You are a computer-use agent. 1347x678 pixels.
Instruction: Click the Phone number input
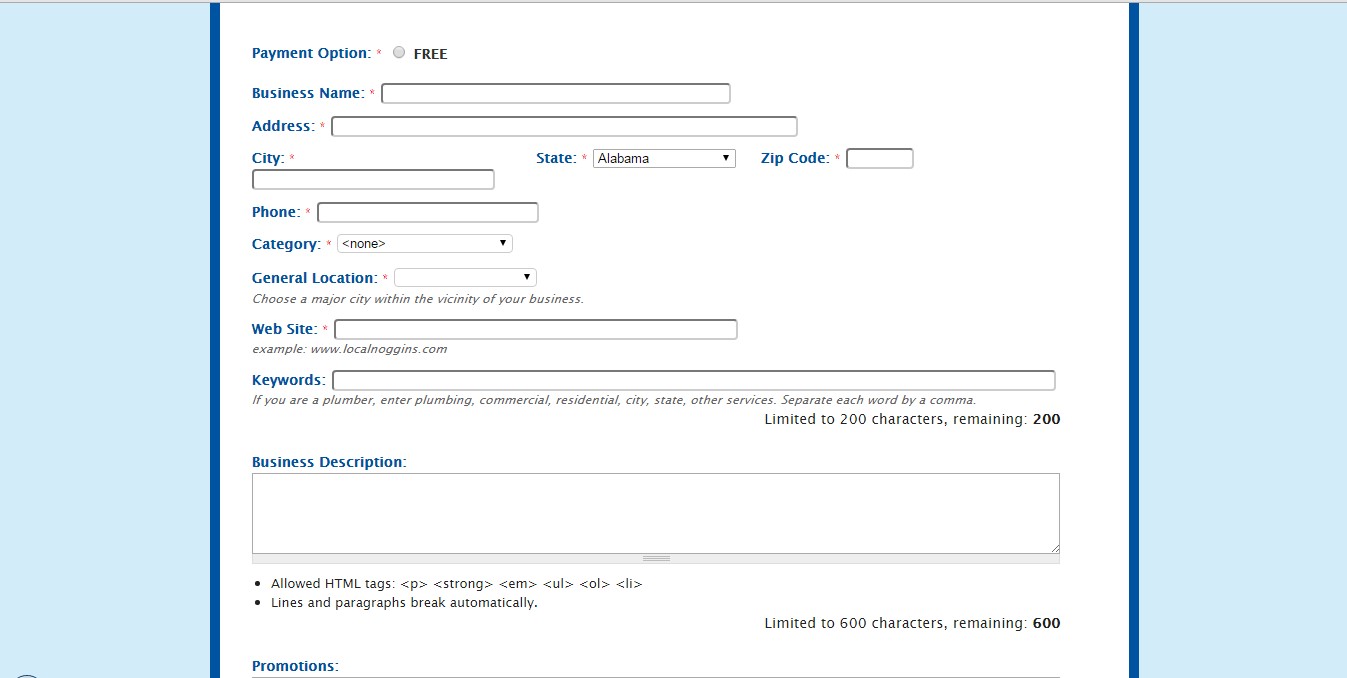428,212
